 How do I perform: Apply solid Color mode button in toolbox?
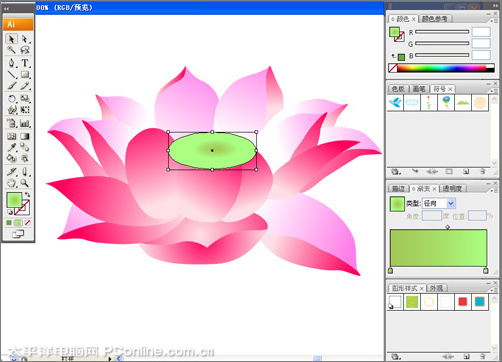[x=9, y=222]
